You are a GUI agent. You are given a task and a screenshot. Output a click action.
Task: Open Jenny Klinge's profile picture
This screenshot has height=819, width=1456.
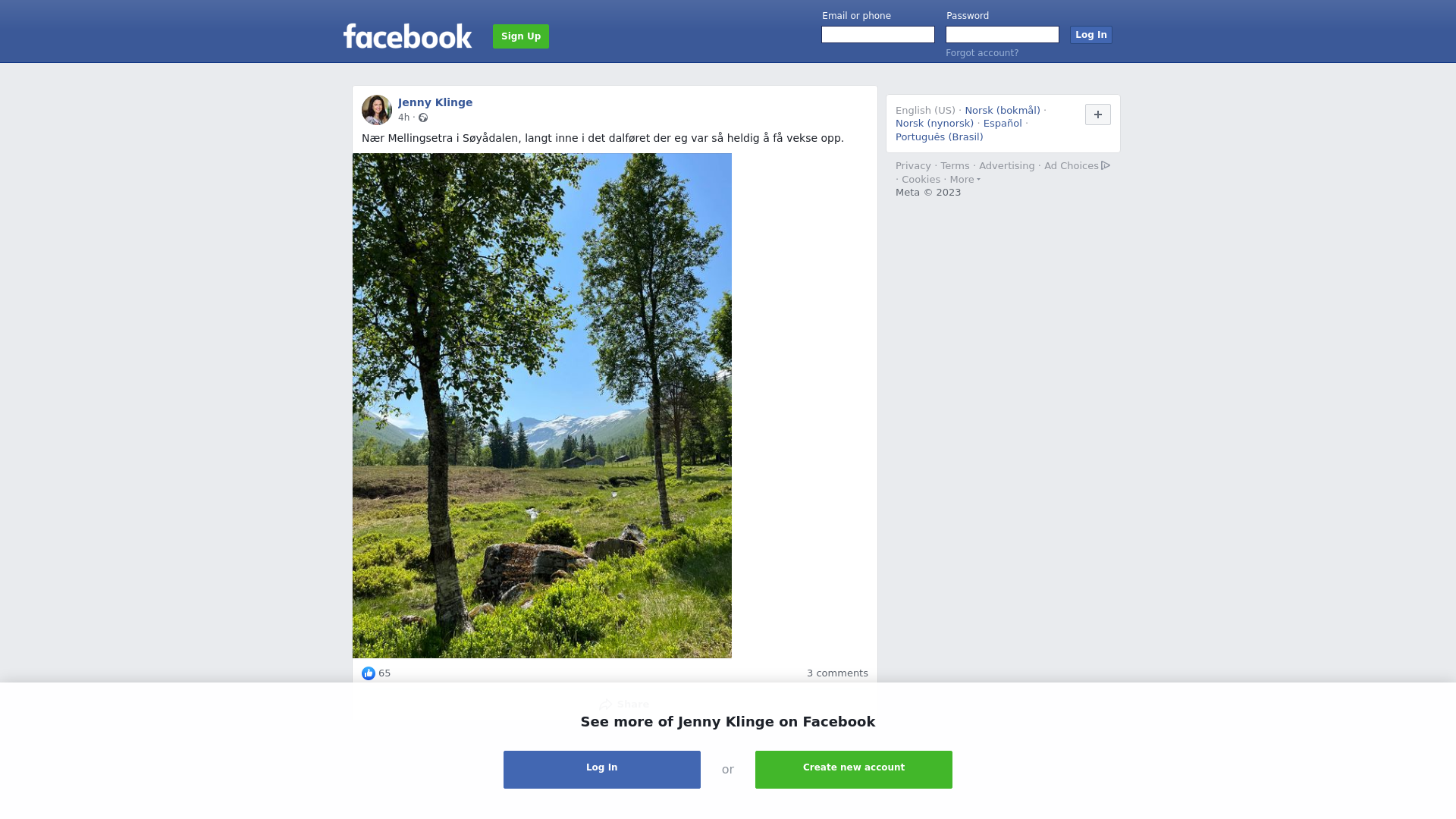click(377, 110)
